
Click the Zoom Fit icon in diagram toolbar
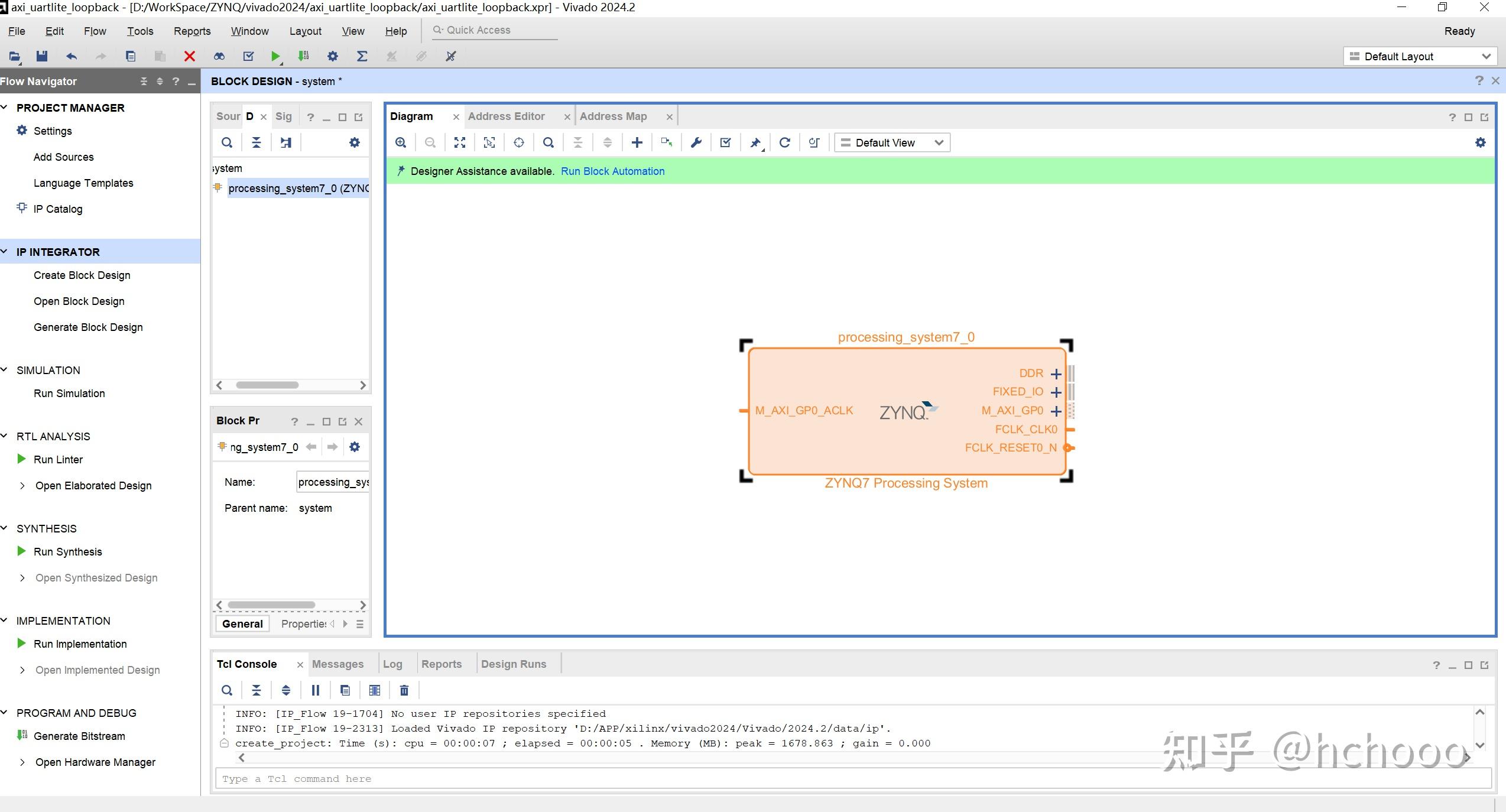tap(459, 142)
